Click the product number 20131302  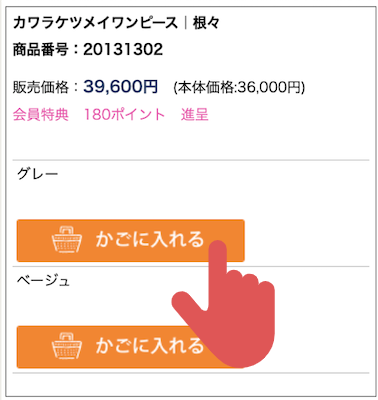(123, 50)
